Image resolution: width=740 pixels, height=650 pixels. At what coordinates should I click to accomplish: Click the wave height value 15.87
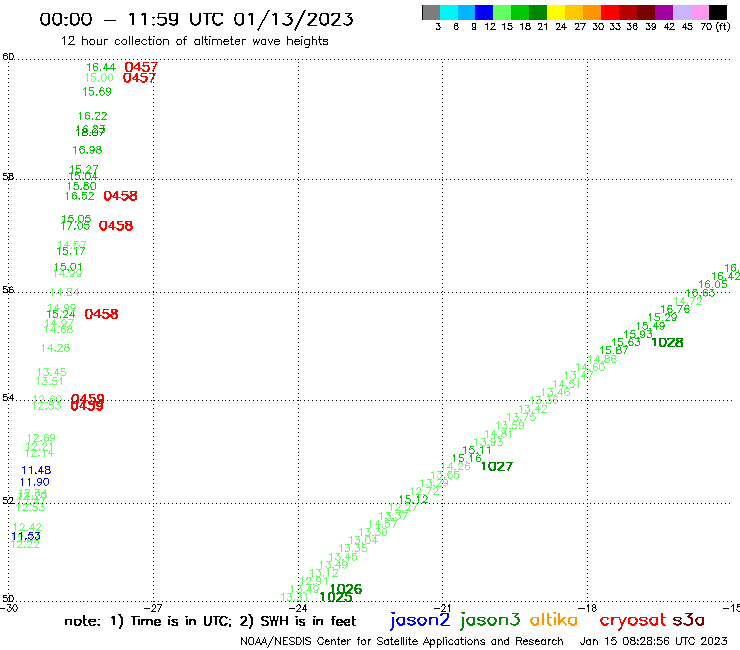point(614,350)
